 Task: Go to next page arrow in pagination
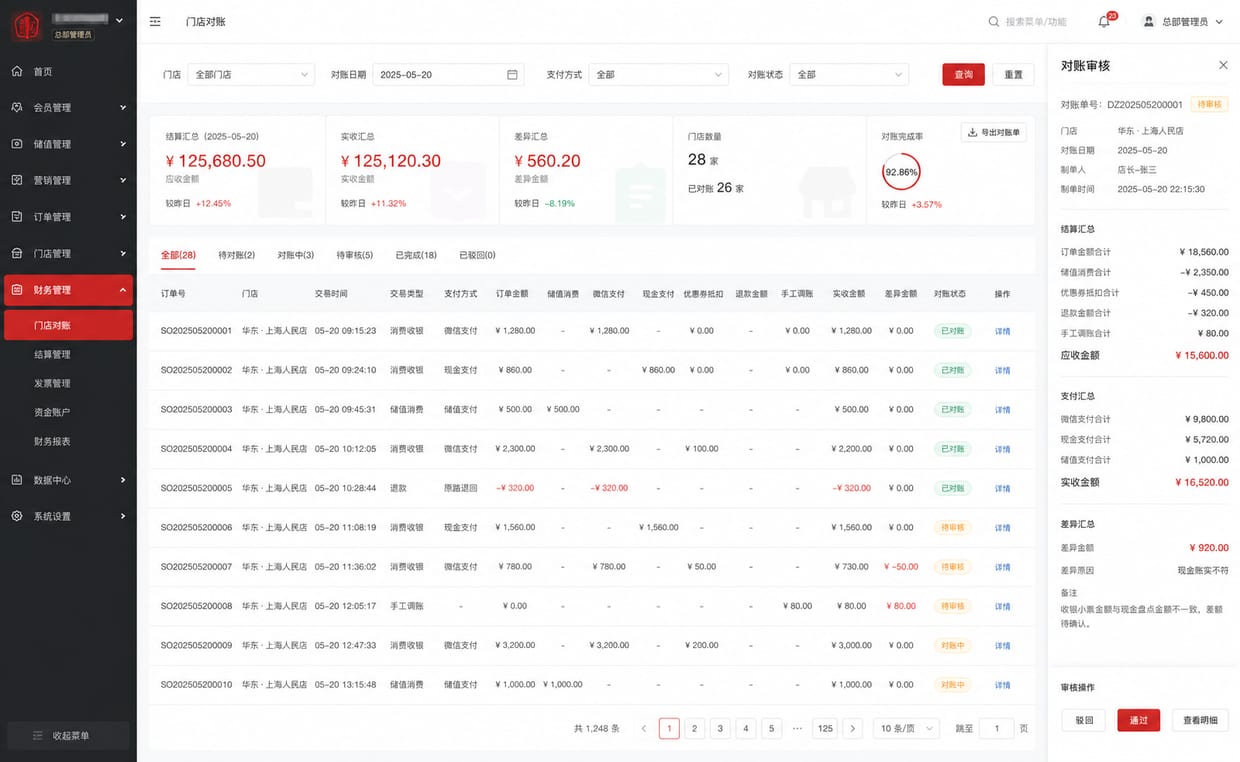tap(852, 729)
